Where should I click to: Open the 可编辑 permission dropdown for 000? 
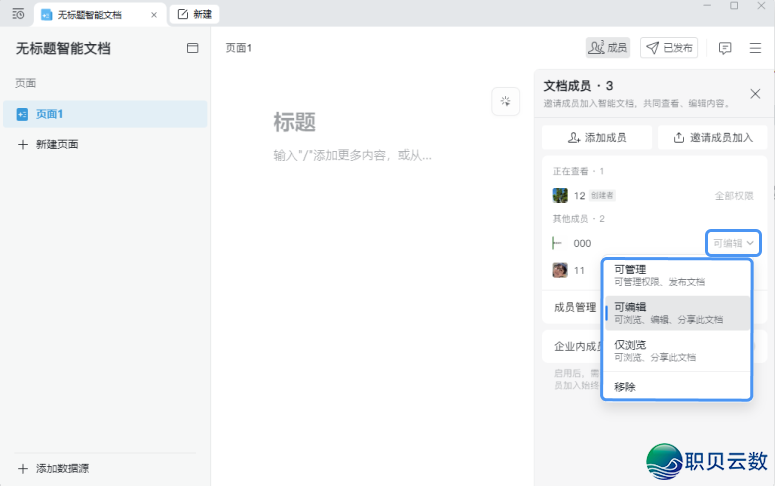(733, 243)
